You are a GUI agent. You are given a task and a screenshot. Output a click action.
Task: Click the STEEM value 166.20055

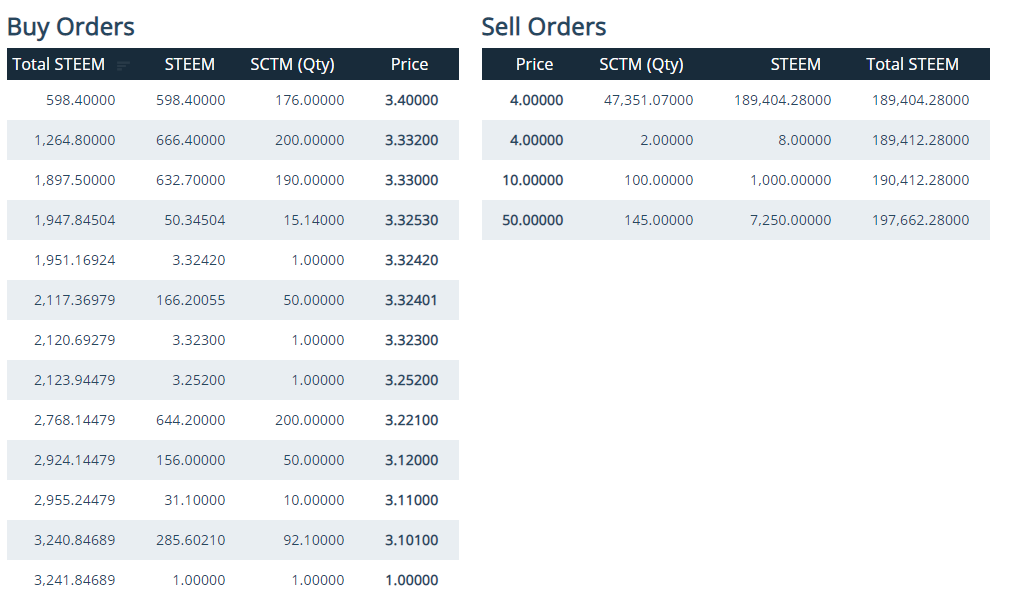tap(190, 300)
